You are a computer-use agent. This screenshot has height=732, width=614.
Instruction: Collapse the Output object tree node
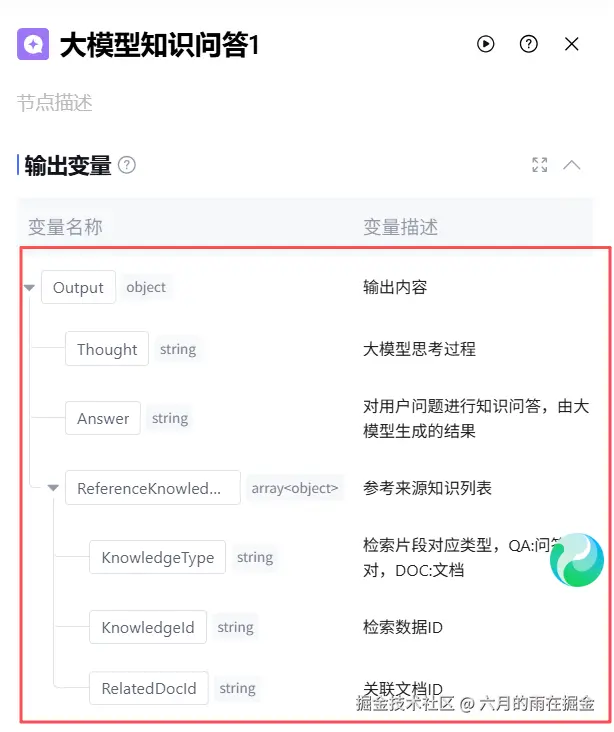pos(29,288)
